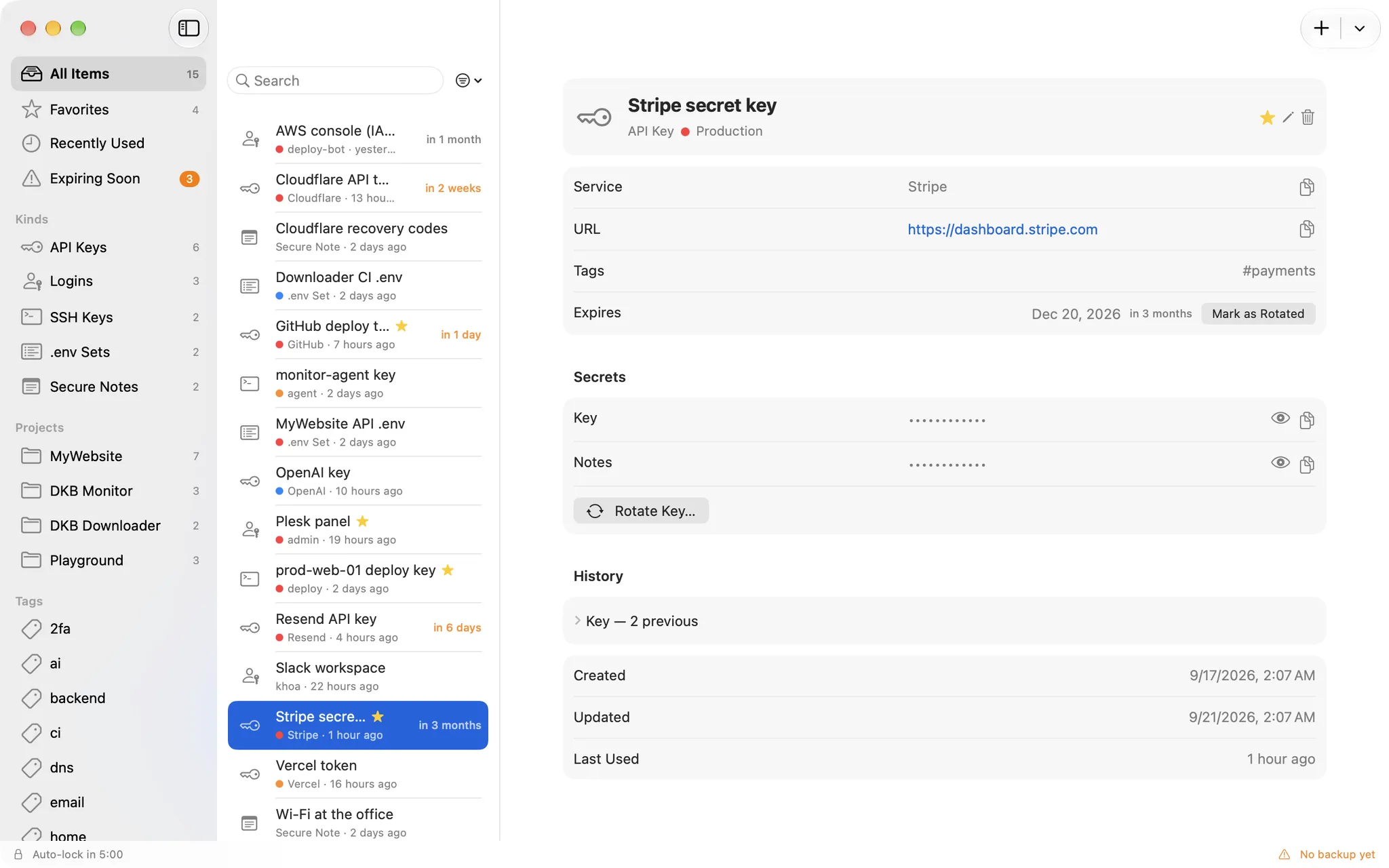
Task: Click the Playground folder icon
Action: click(x=31, y=559)
